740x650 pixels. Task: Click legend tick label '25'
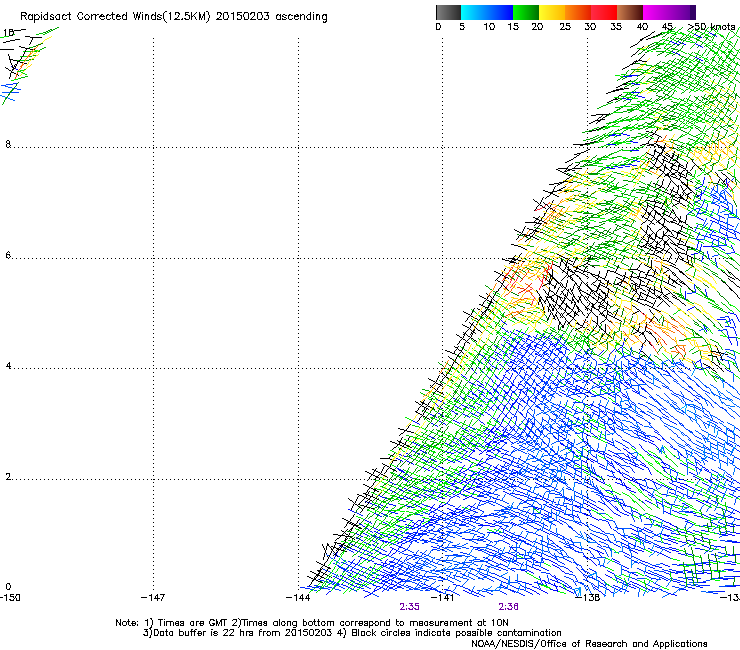(x=565, y=27)
